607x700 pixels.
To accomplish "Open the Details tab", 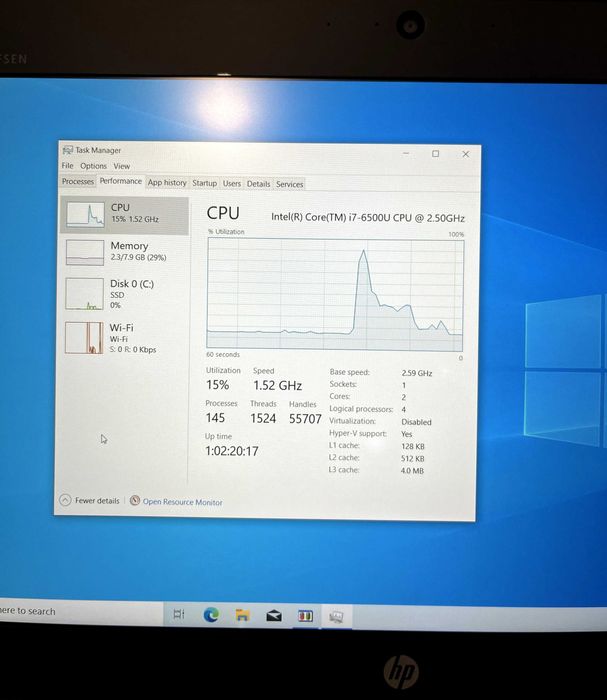I will [x=258, y=184].
